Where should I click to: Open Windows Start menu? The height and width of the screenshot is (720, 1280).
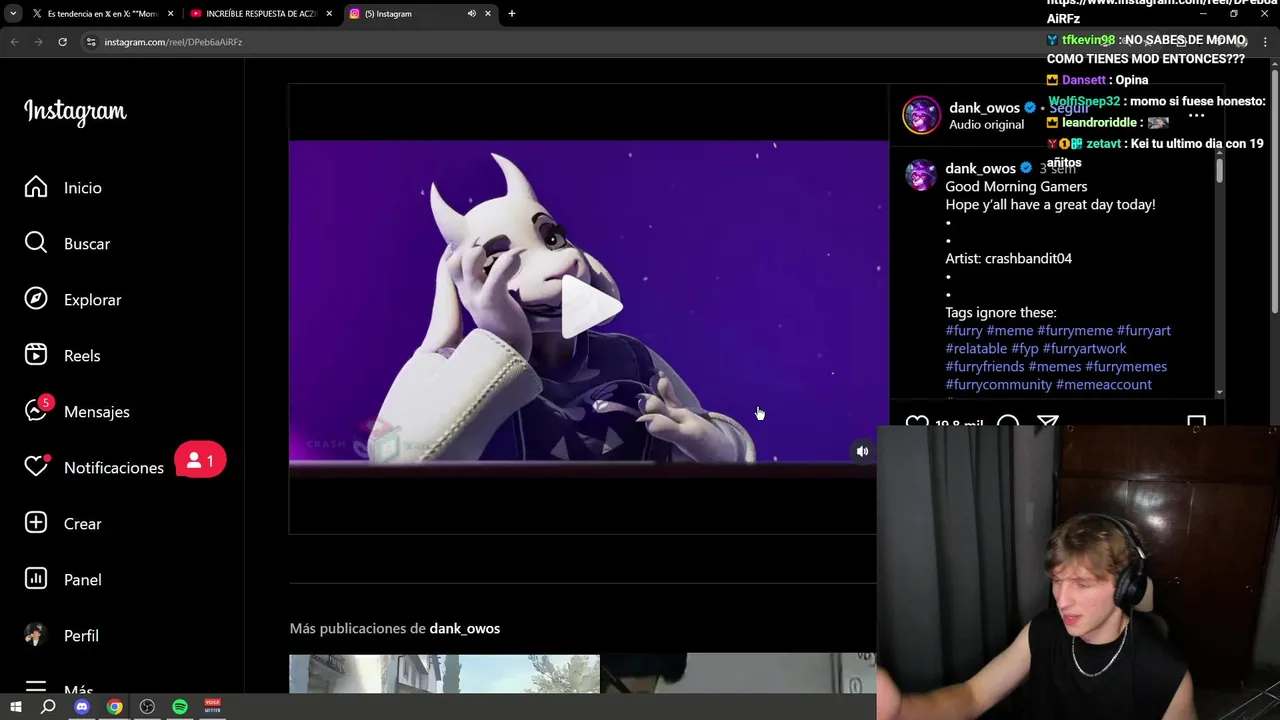15,707
